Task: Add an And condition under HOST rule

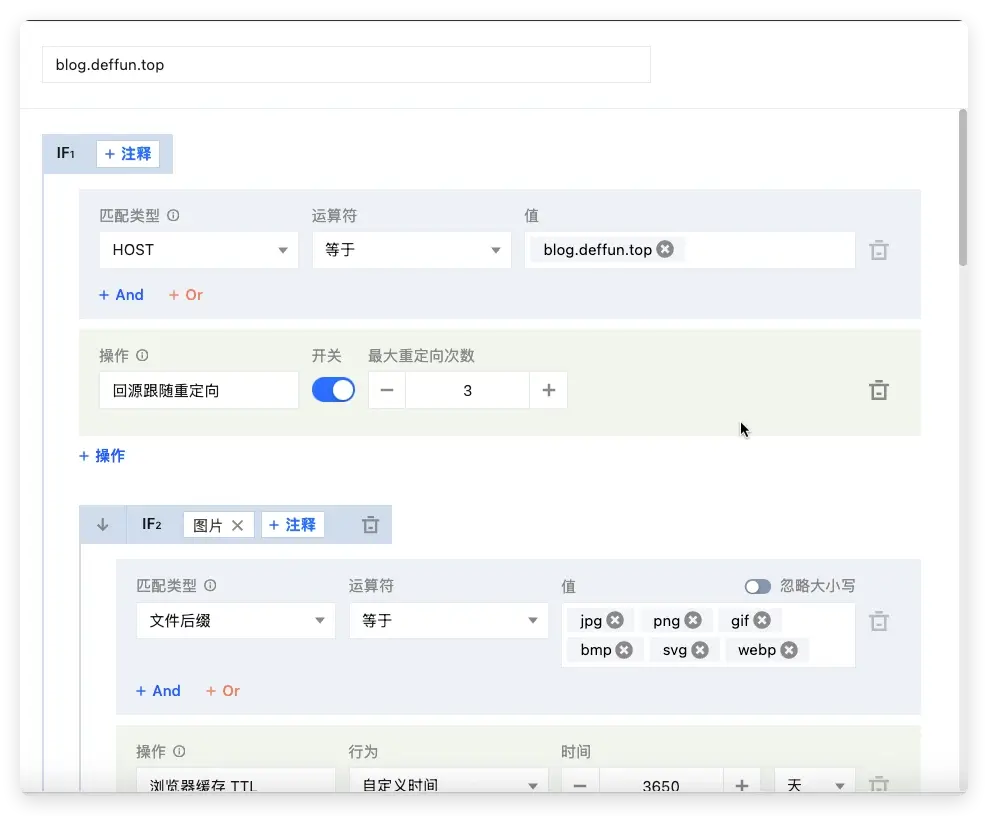Action: 121,295
